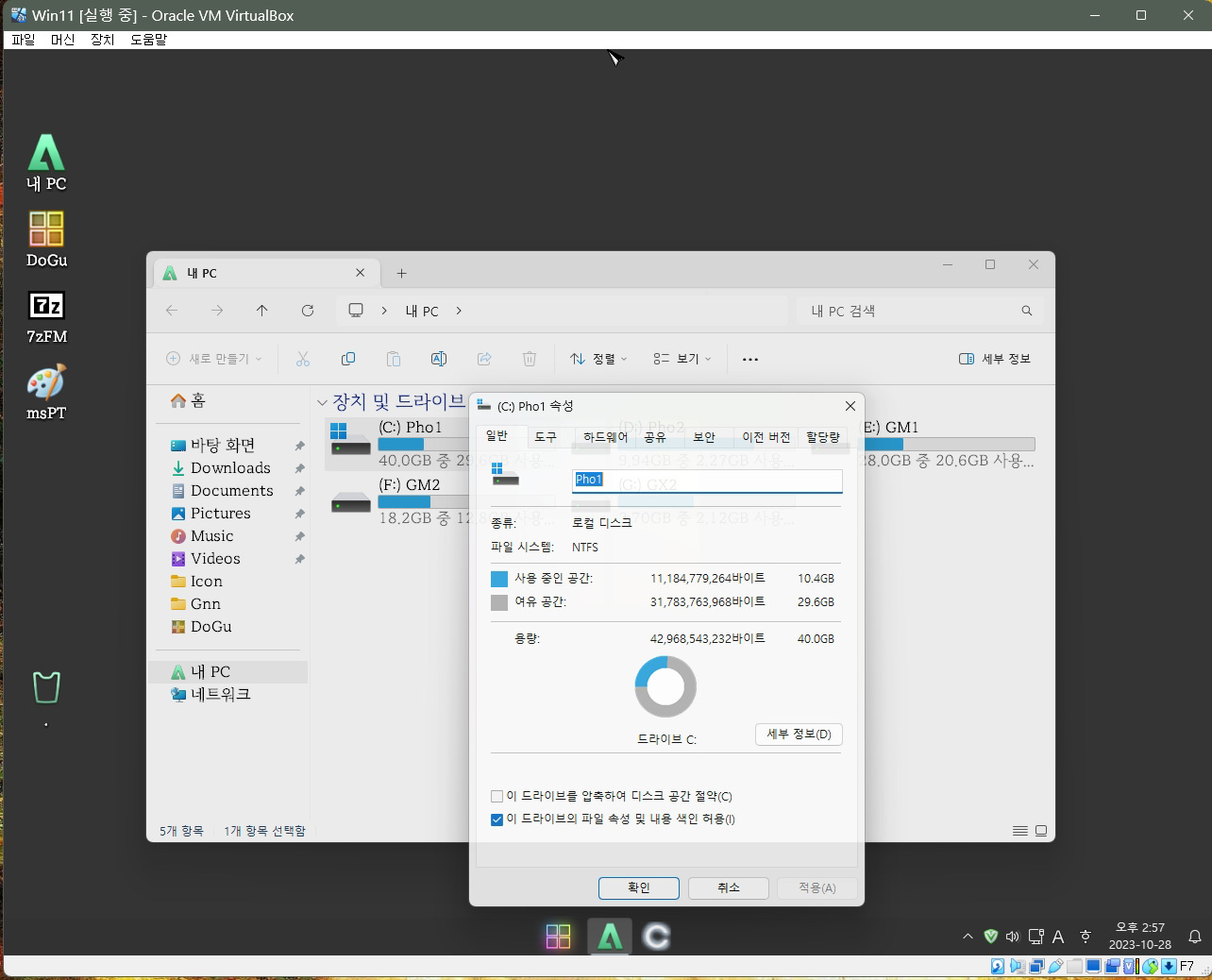Image resolution: width=1212 pixels, height=980 pixels.
Task: Open the taskbar Start grid icon
Action: point(559,937)
